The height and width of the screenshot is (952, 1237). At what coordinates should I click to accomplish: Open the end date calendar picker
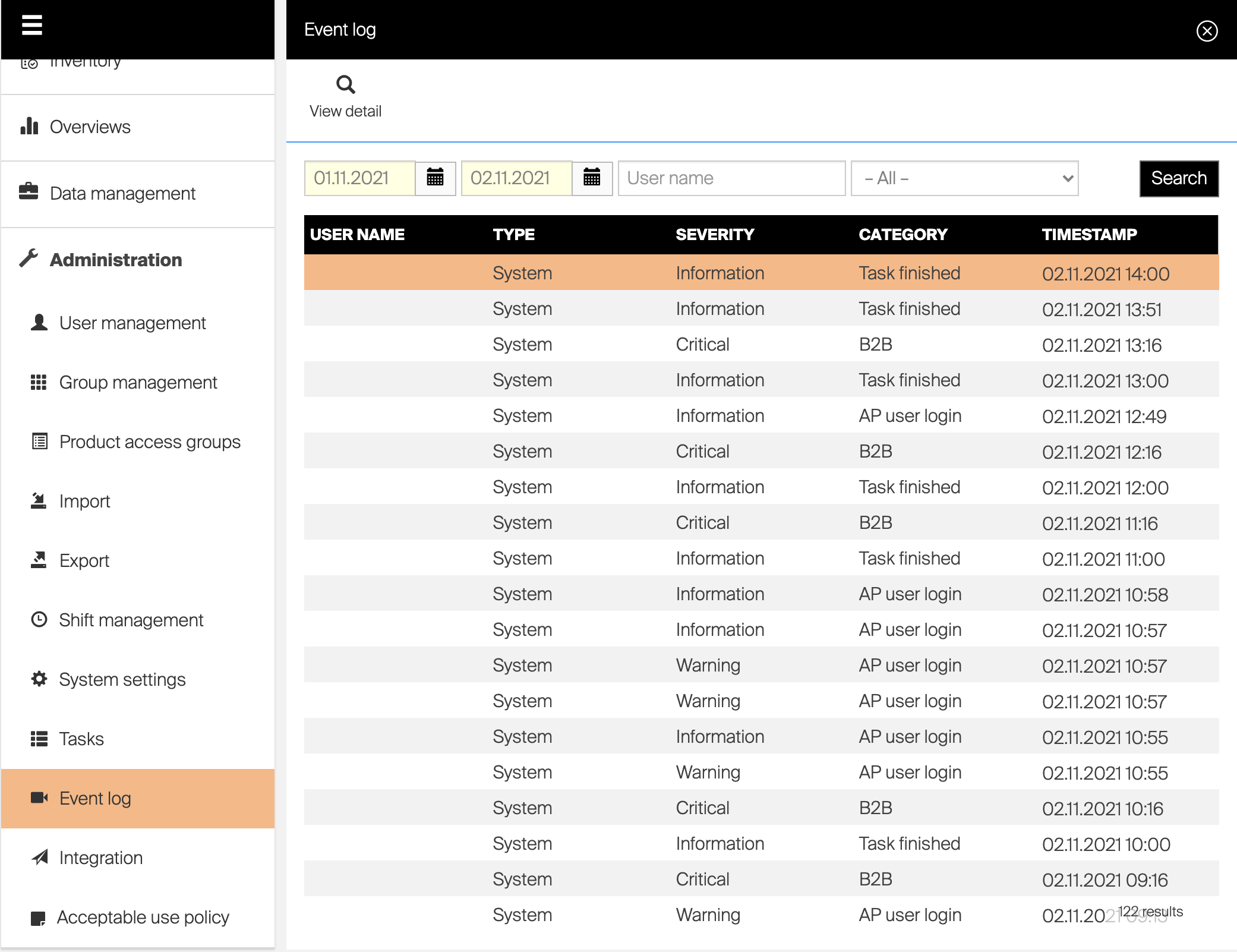[592, 178]
